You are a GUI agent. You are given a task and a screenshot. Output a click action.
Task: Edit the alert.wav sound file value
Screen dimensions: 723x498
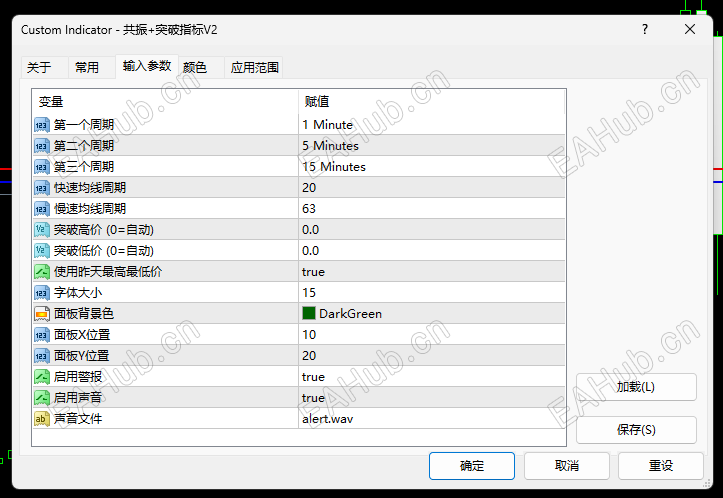point(432,419)
